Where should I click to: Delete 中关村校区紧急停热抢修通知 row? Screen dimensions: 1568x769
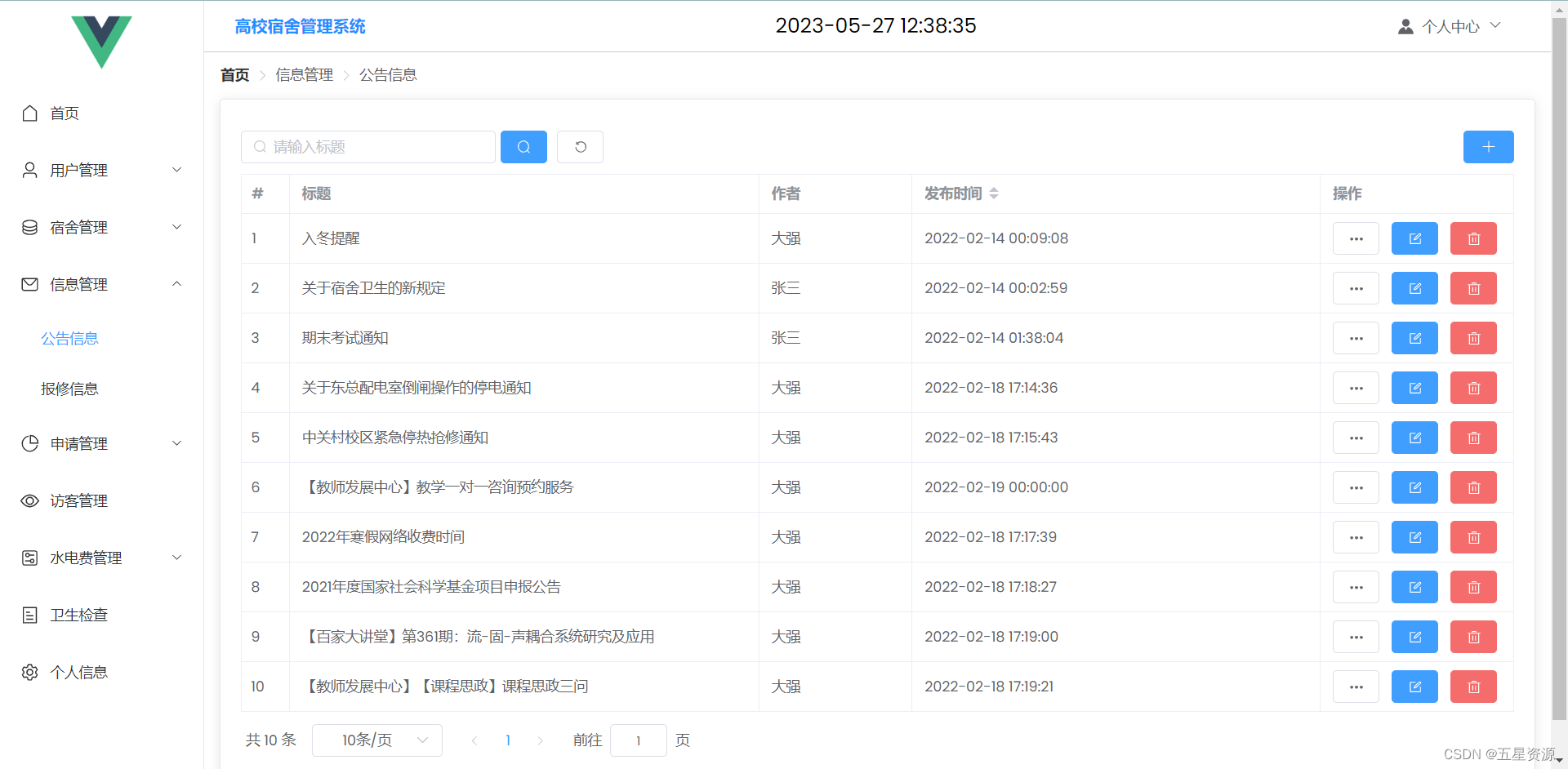point(1473,438)
